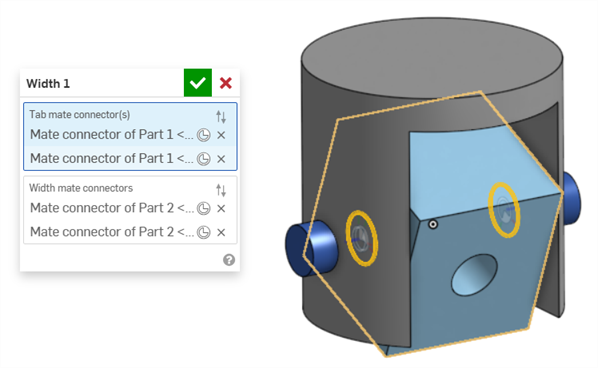The image size is (598, 368).
Task: Click the Width 1 title
Action: tap(48, 84)
